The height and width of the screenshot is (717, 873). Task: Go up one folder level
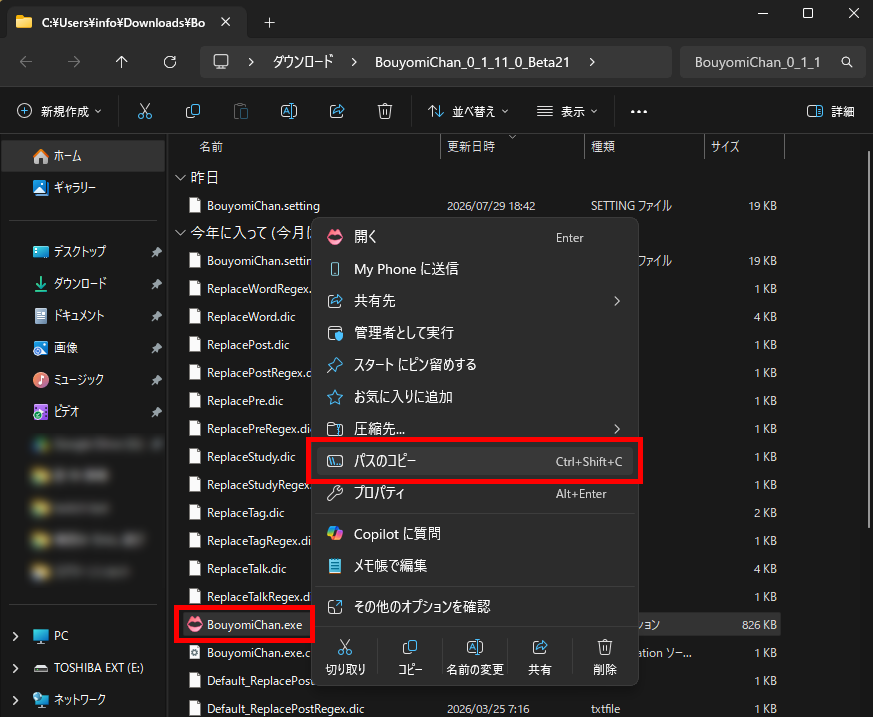coord(121,62)
